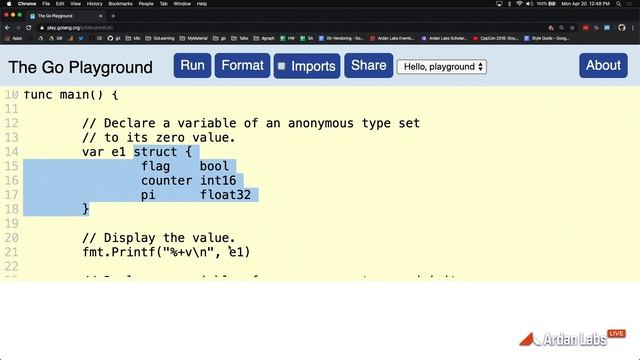Open the Edit menu

pos(60,4)
